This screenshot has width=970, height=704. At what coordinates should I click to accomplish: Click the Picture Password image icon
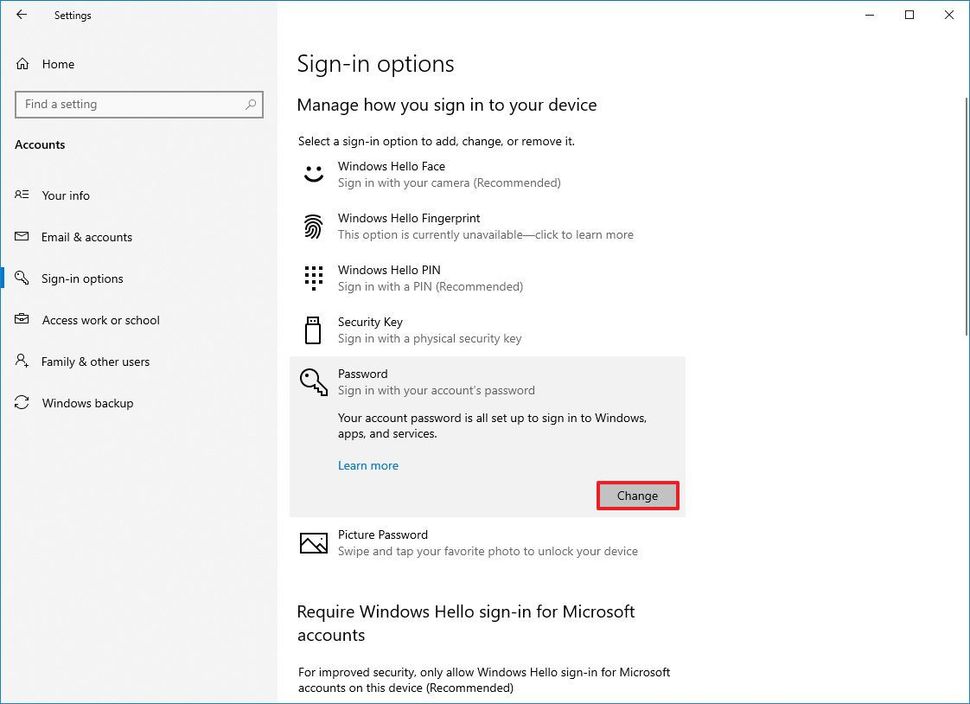[314, 543]
